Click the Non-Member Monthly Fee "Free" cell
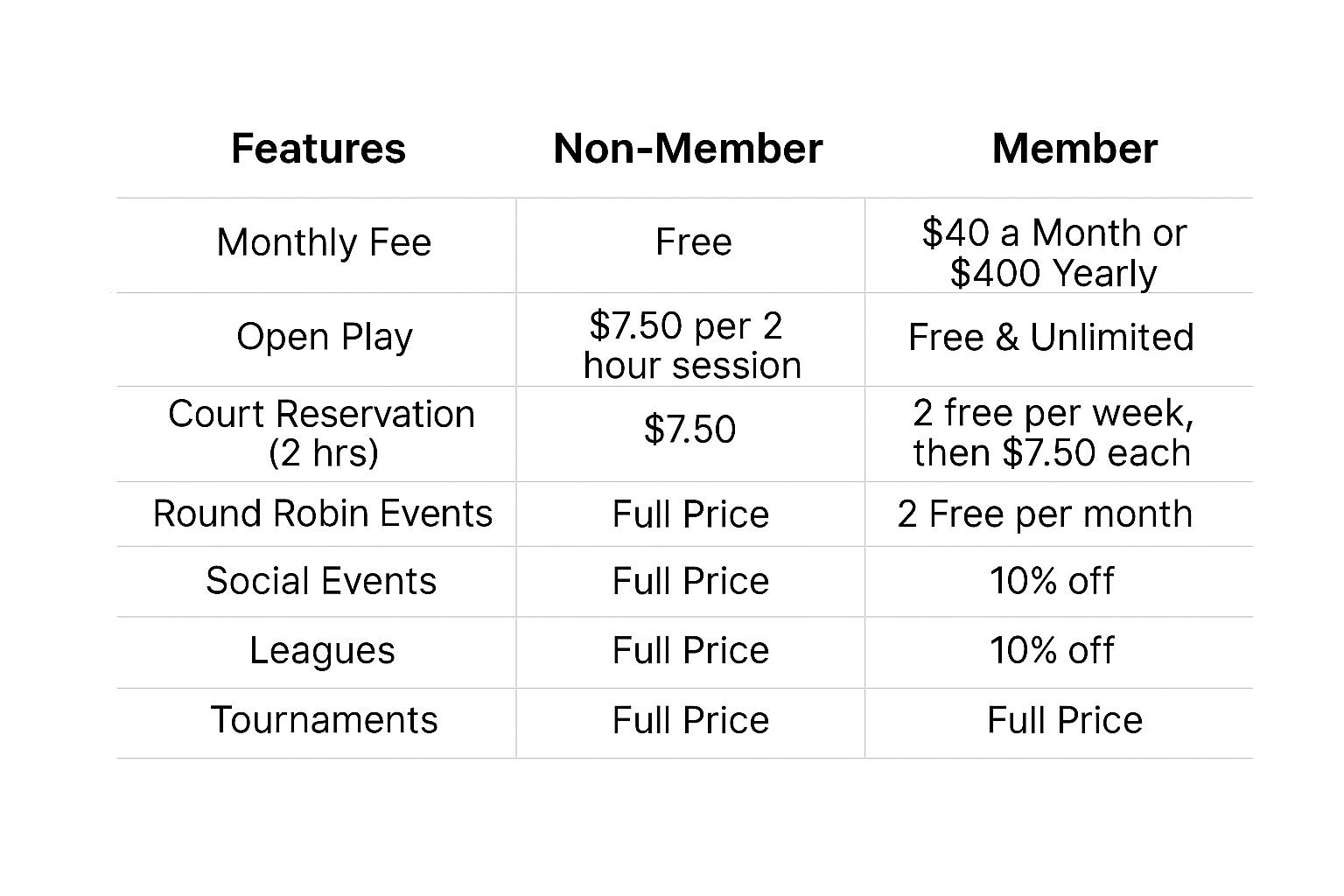1344x896 pixels. click(693, 242)
